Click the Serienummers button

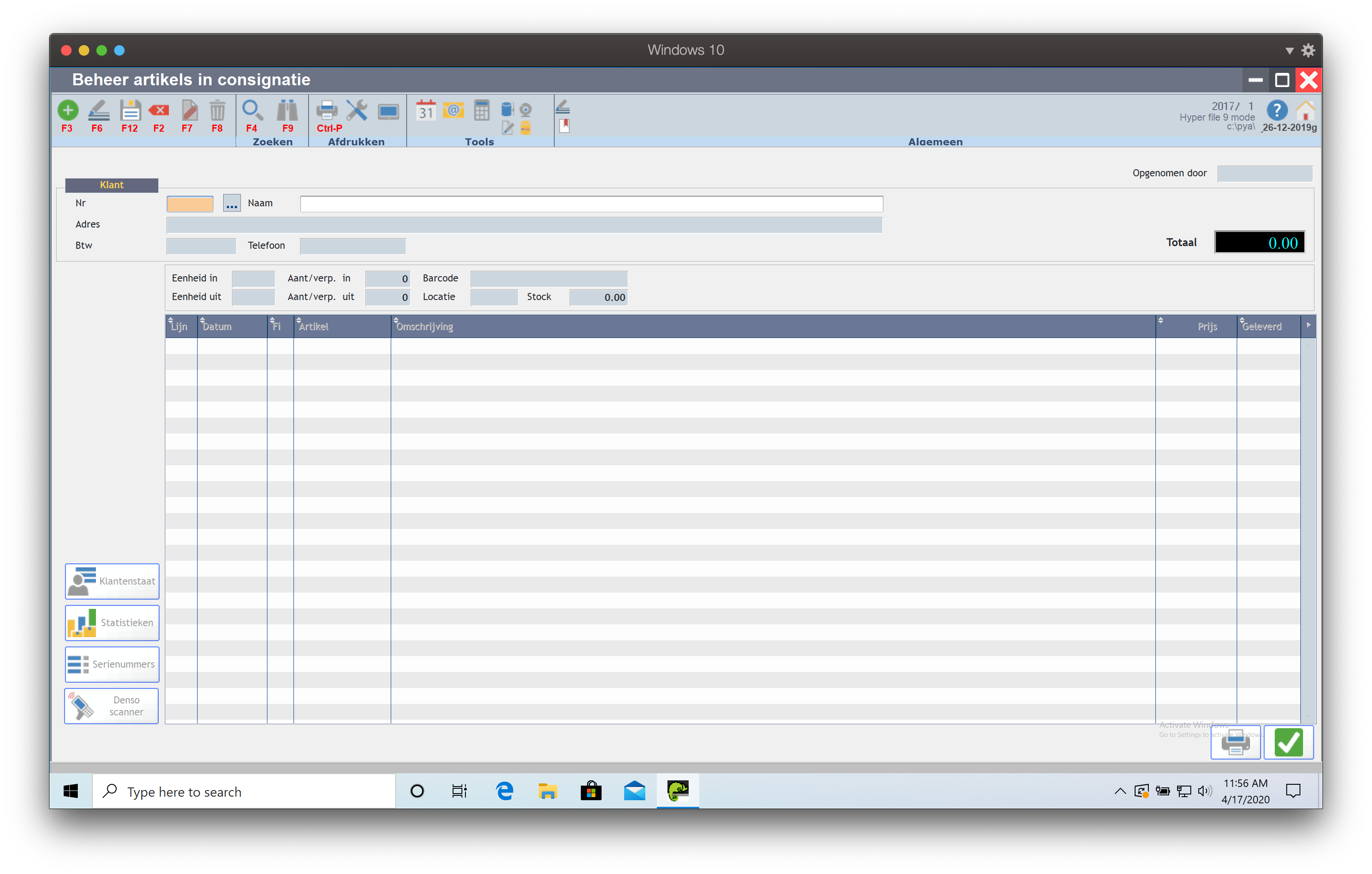click(112, 664)
